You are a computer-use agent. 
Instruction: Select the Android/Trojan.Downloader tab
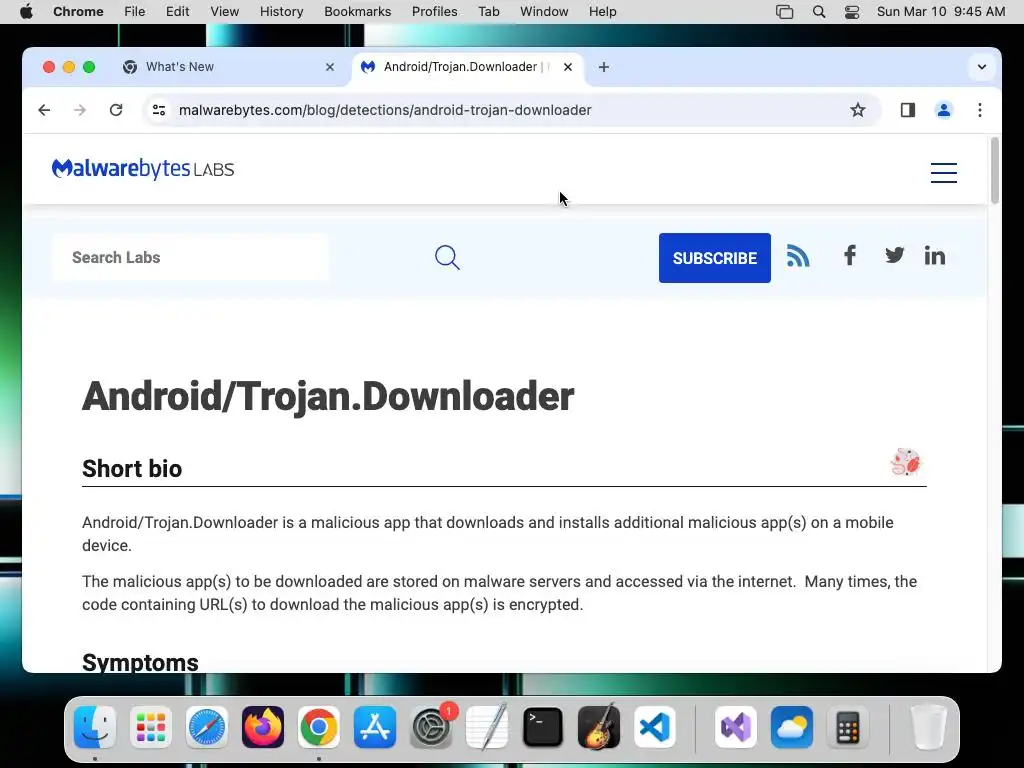point(467,67)
